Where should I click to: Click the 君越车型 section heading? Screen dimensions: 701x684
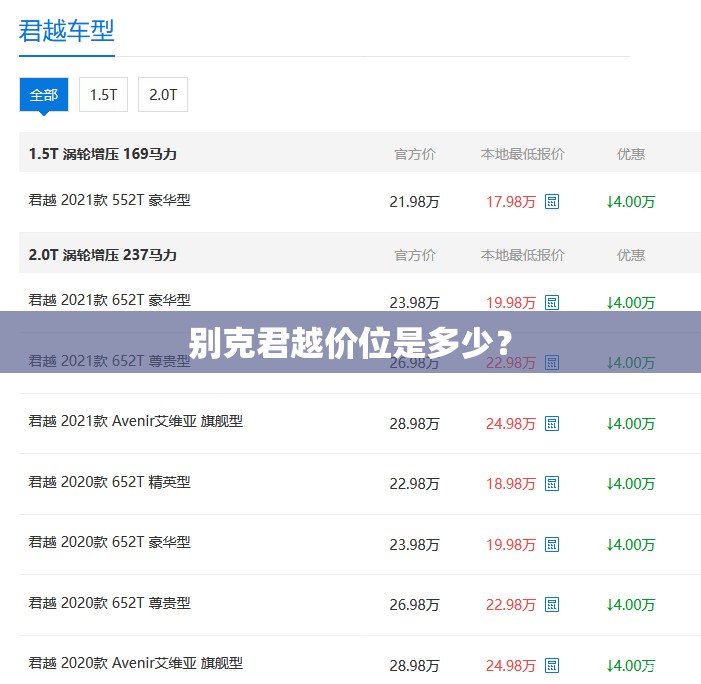(67, 31)
